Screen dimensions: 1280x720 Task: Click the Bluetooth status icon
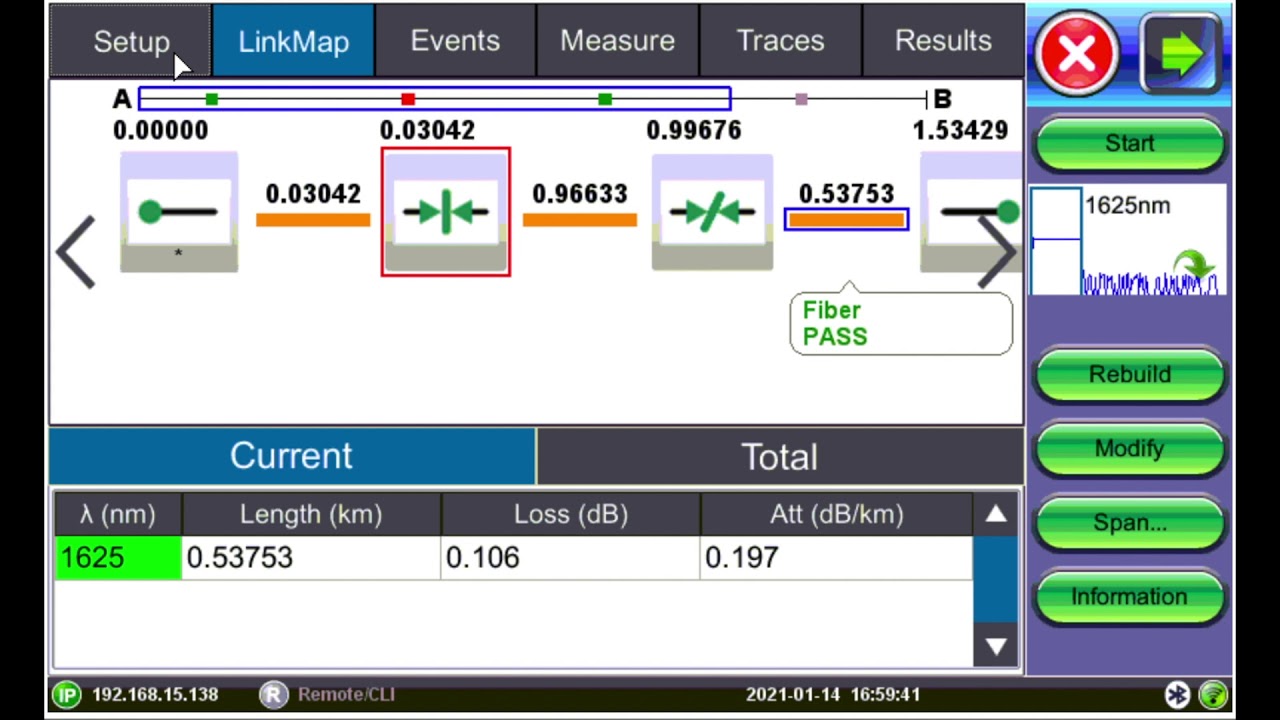coord(1177,694)
